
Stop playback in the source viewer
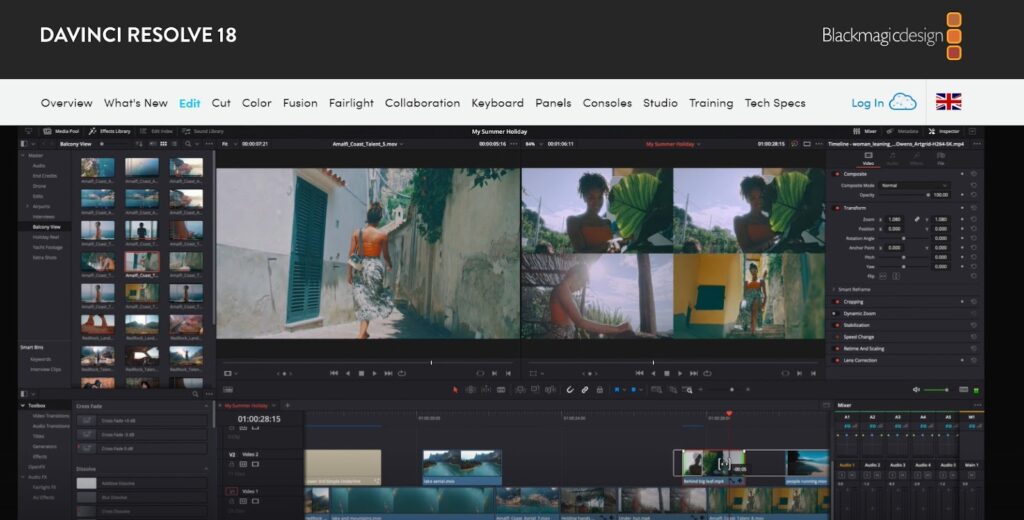[x=361, y=373]
